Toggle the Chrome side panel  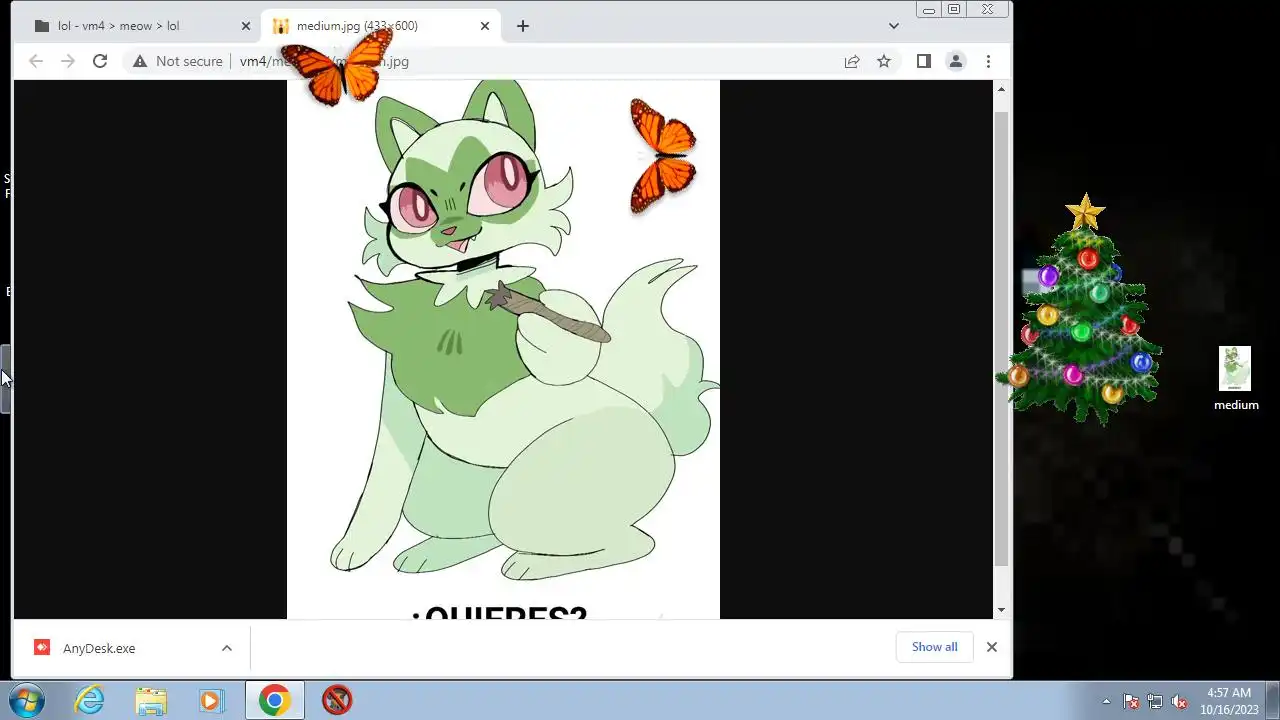click(924, 61)
